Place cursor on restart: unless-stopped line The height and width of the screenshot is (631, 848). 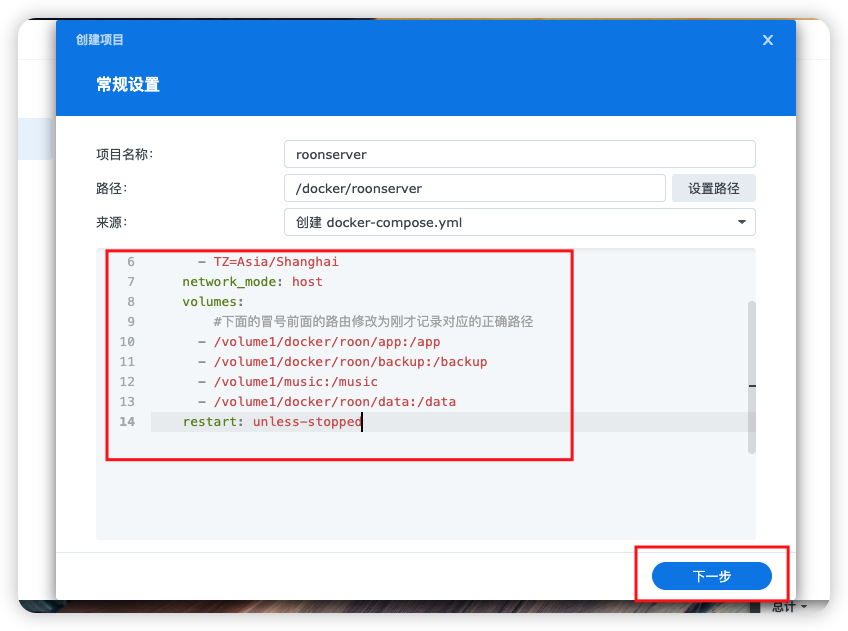coord(271,422)
